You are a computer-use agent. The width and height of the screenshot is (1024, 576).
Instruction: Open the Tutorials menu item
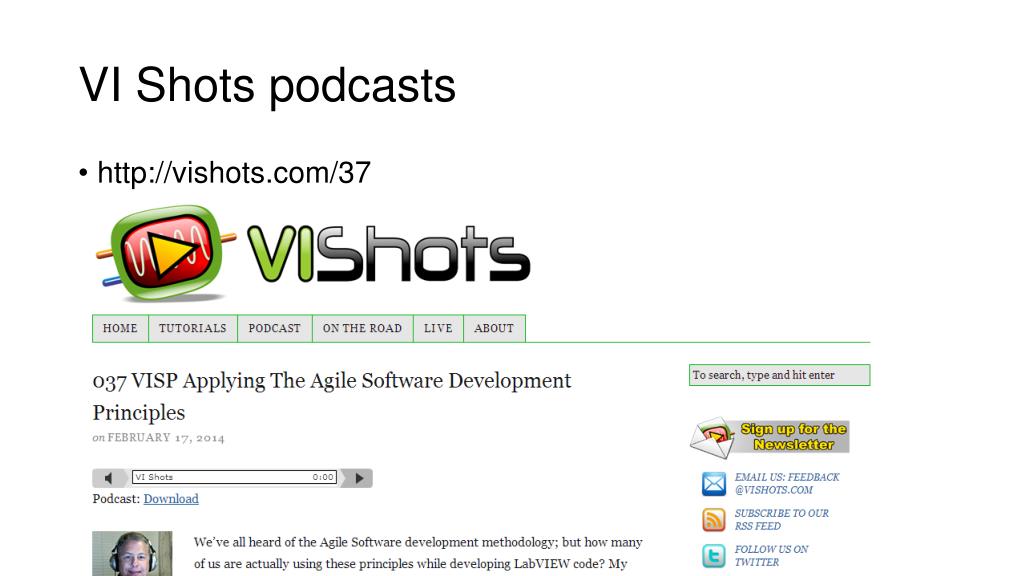click(x=193, y=328)
